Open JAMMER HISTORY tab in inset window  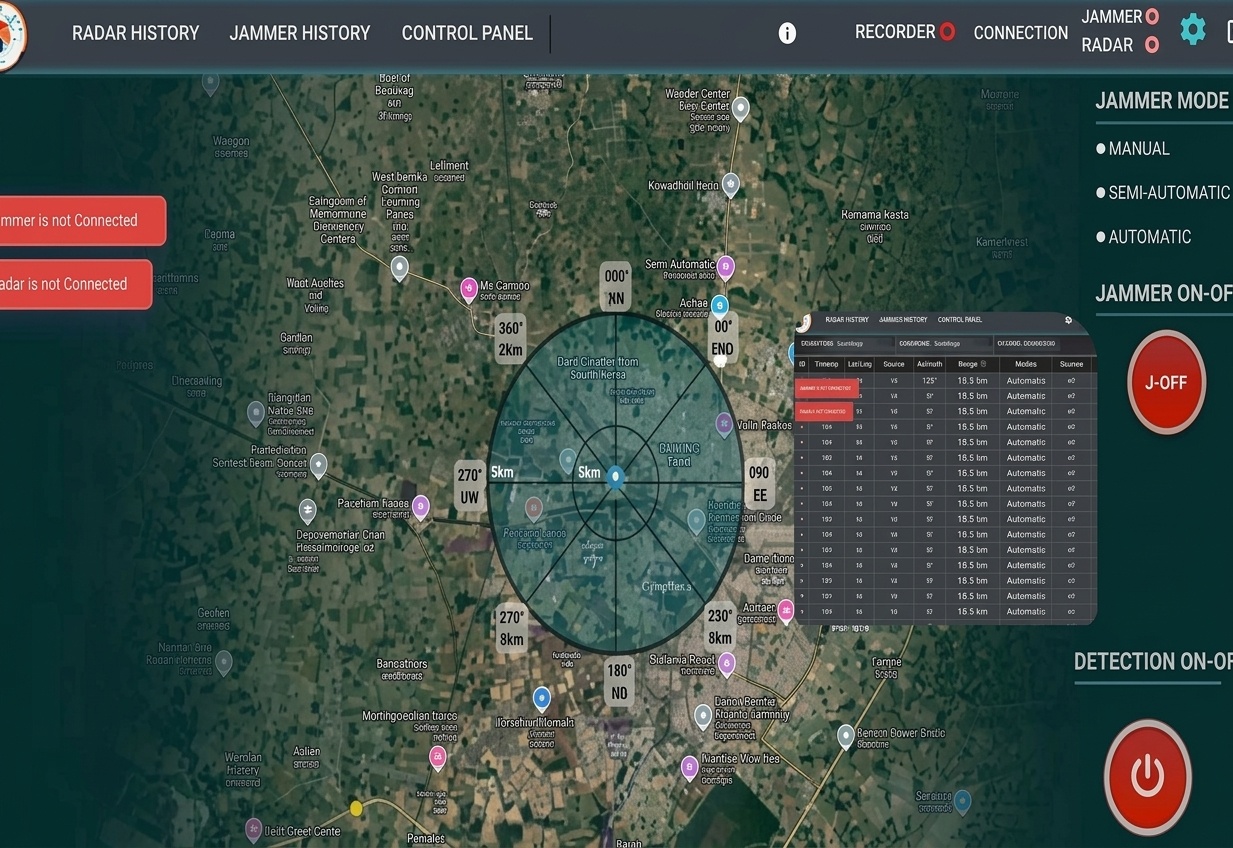tap(903, 320)
